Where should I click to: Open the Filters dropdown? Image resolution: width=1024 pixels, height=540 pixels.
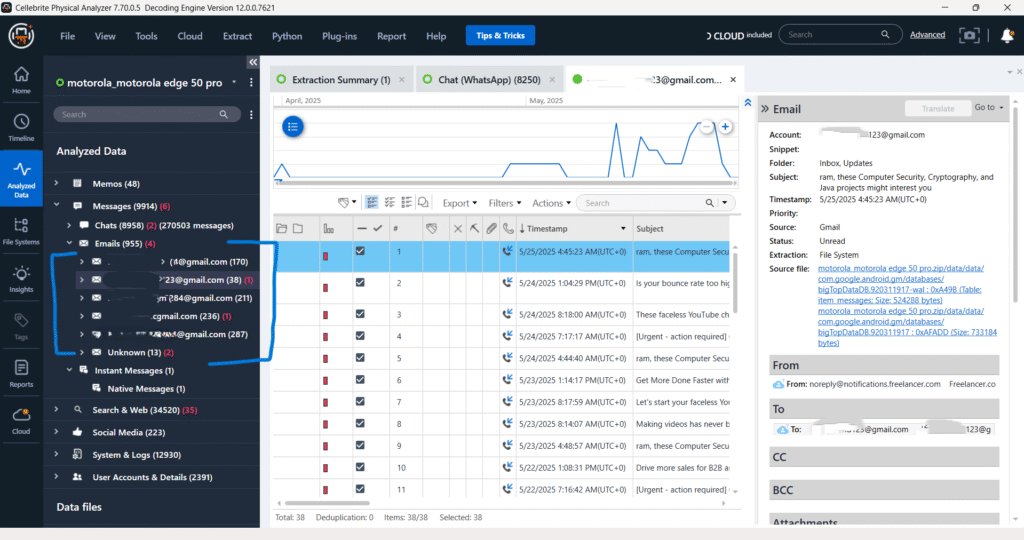(x=505, y=203)
